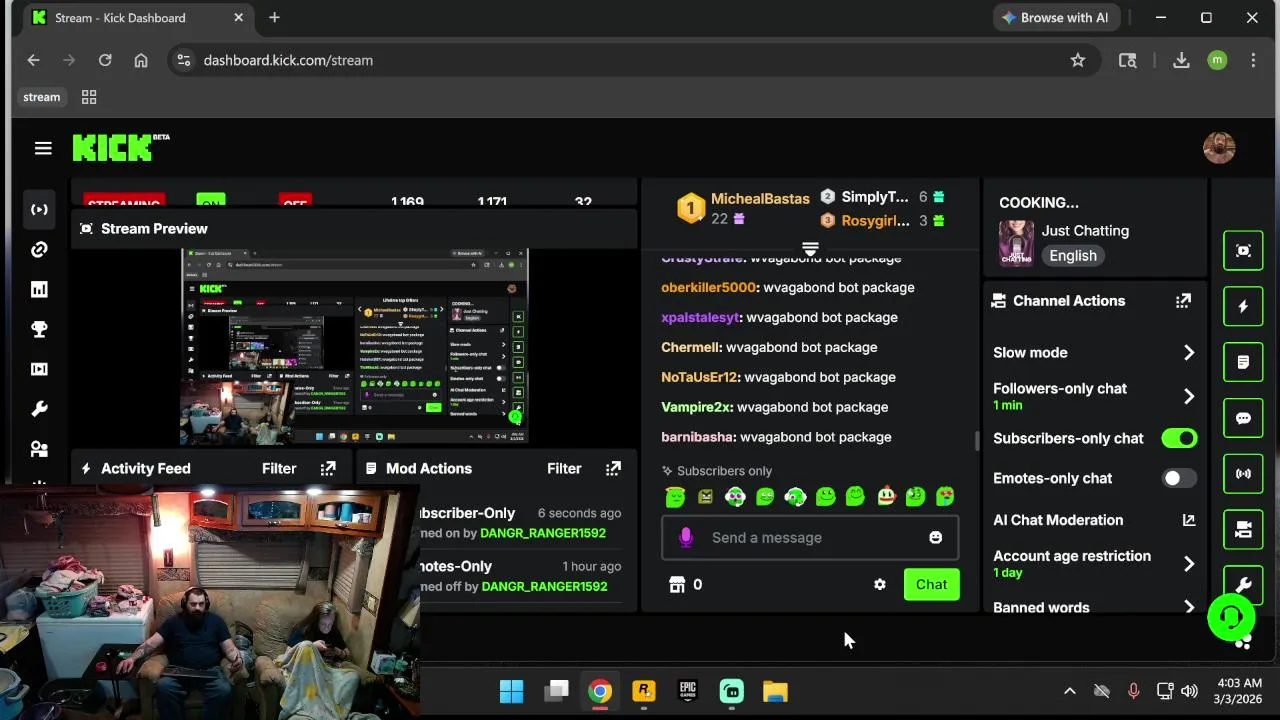Send message with Chat button

pos(931,585)
